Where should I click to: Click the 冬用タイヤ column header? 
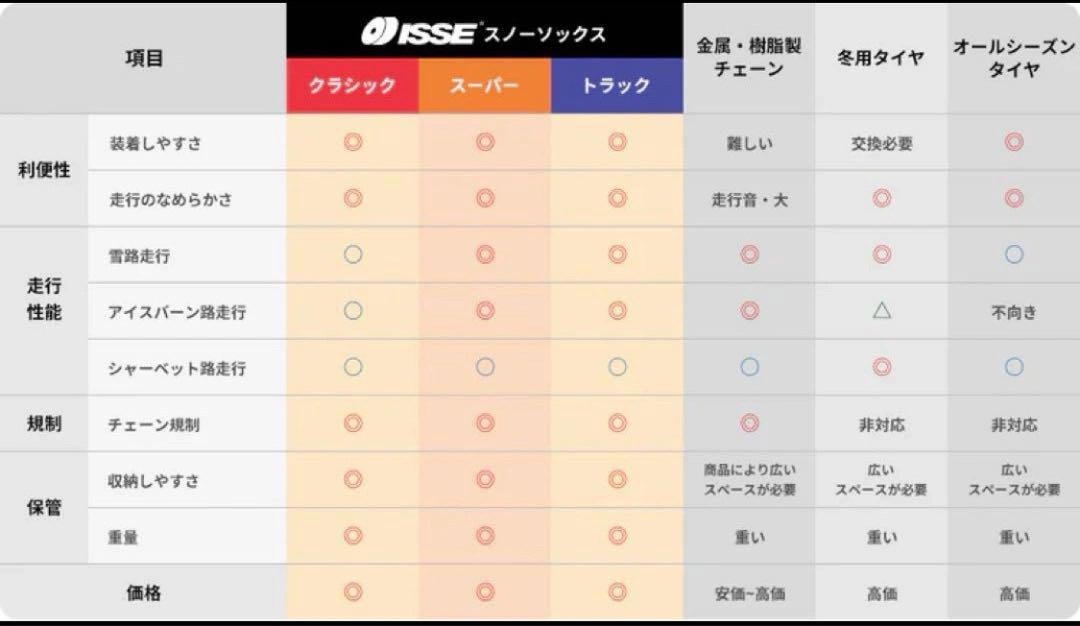pyautogui.click(x=881, y=58)
